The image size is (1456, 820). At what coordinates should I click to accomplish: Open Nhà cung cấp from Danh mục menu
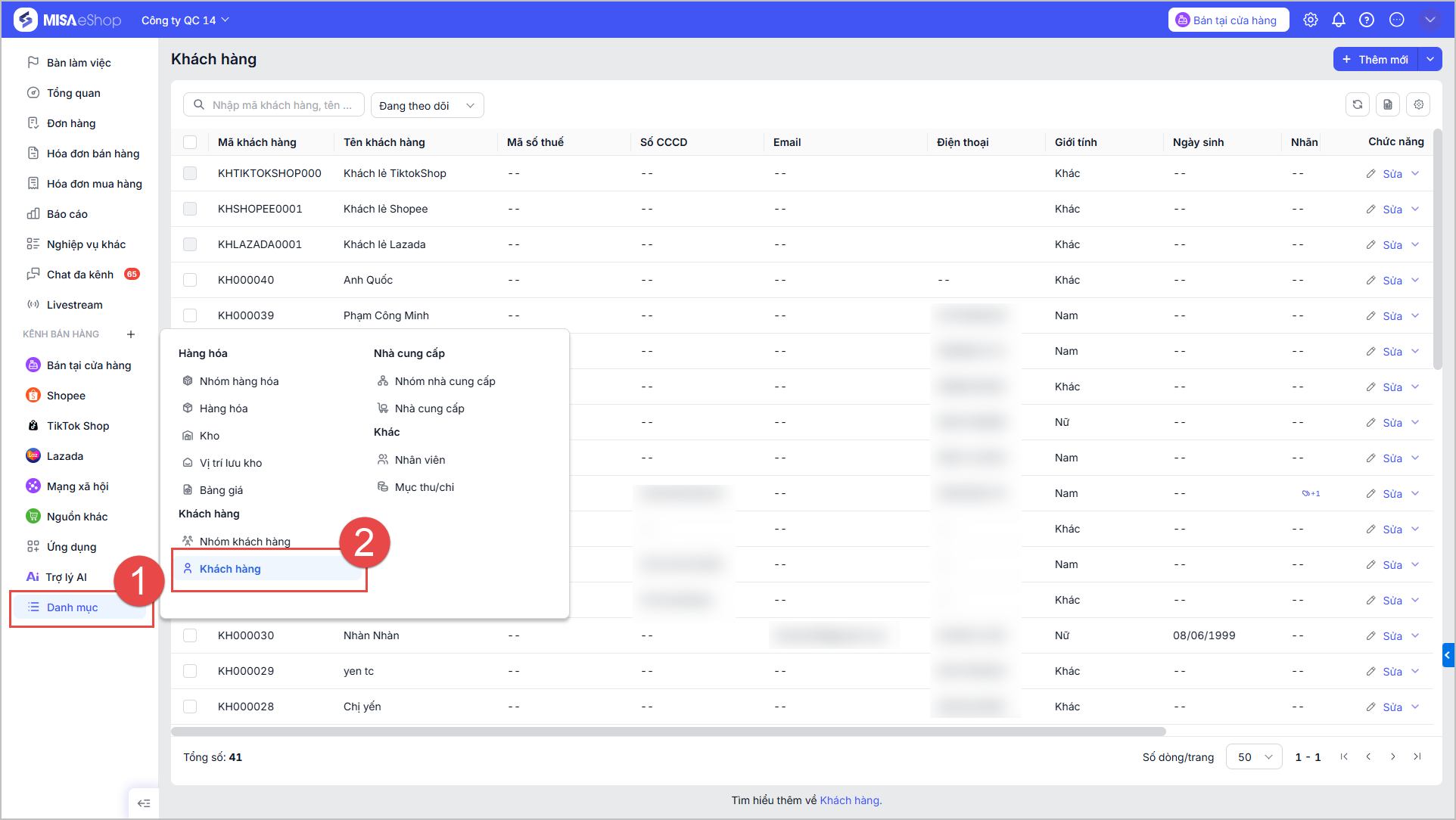[x=430, y=408]
